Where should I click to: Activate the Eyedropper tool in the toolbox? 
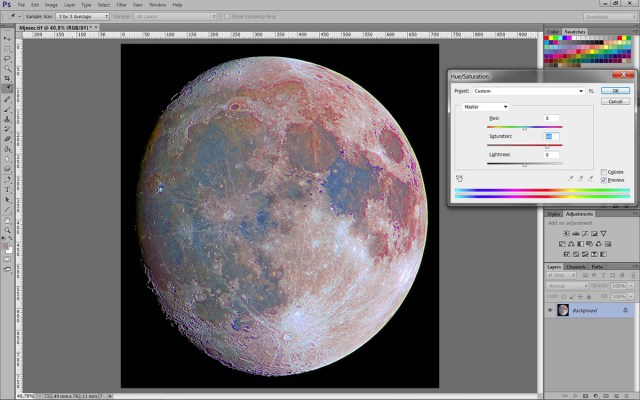[x=7, y=88]
